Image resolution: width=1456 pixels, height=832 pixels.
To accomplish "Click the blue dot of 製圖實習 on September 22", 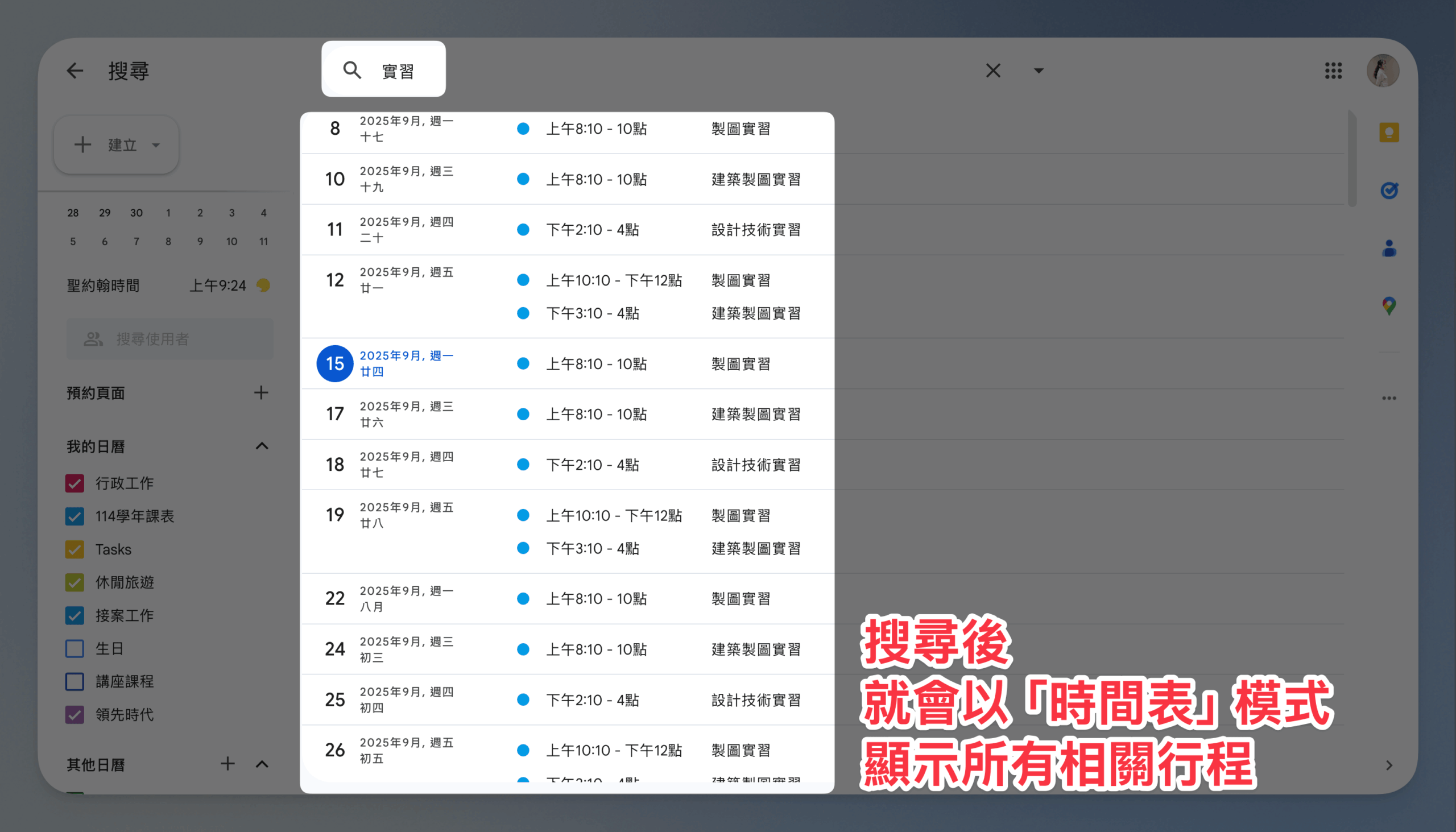I will click(x=523, y=599).
